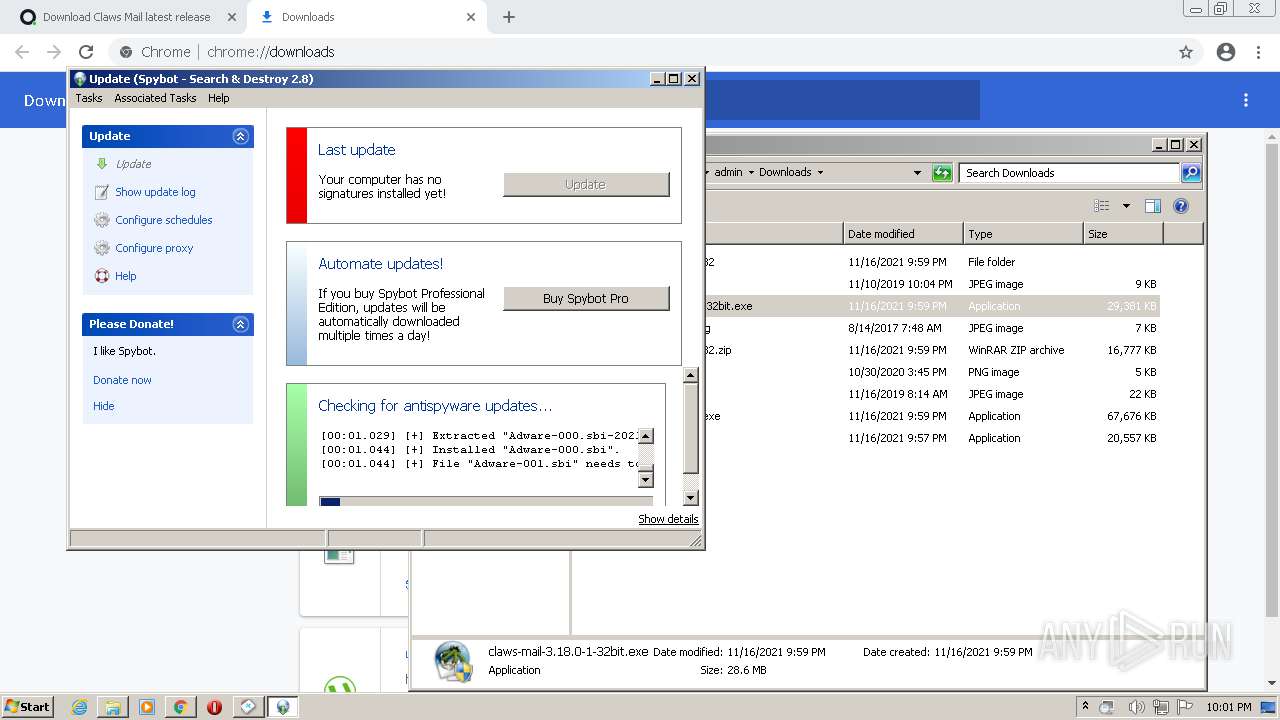Screen dimensions: 1280x720
Task: Click the Buy Spybot Pro button
Action: pyautogui.click(x=586, y=298)
